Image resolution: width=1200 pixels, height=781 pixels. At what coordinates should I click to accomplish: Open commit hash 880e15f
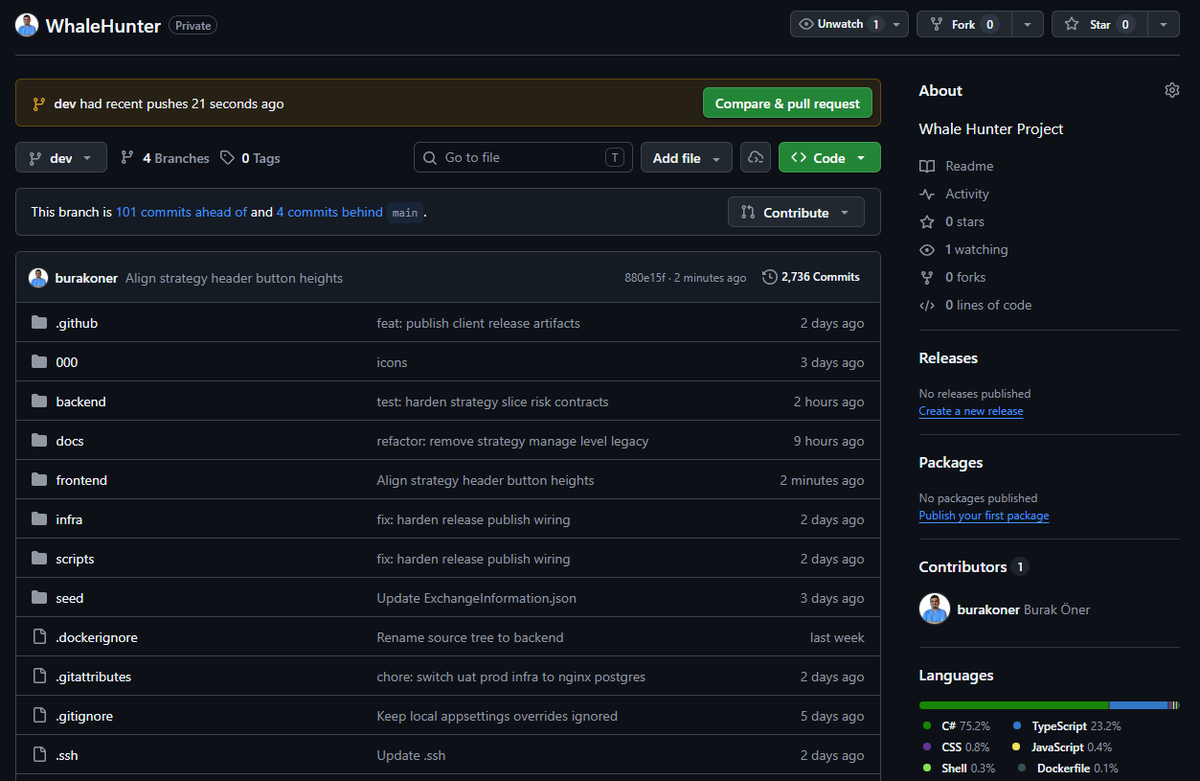[643, 278]
